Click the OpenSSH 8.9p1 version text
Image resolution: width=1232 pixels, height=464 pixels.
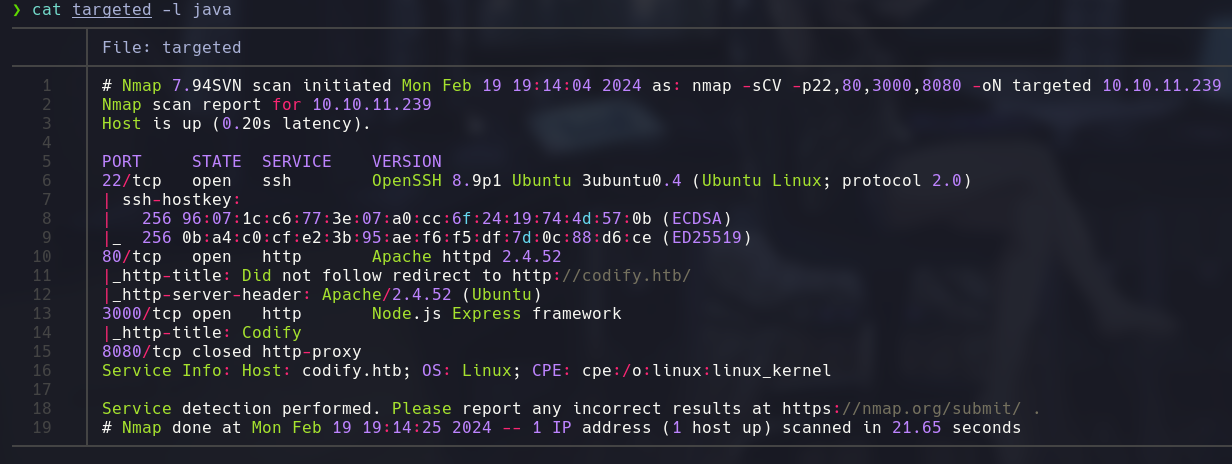pyautogui.click(x=436, y=181)
